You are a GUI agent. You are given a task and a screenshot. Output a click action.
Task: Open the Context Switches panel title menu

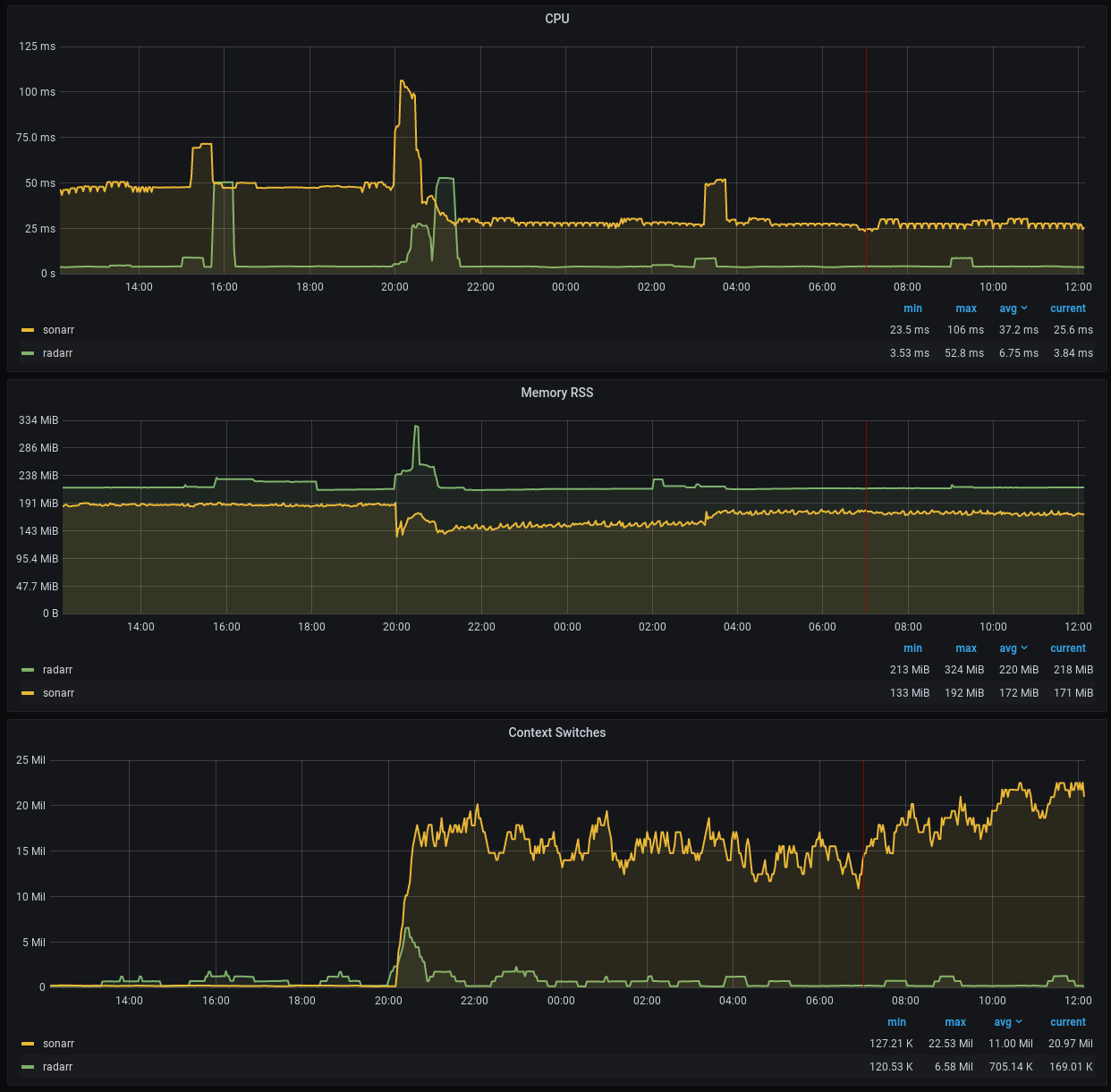click(x=556, y=732)
